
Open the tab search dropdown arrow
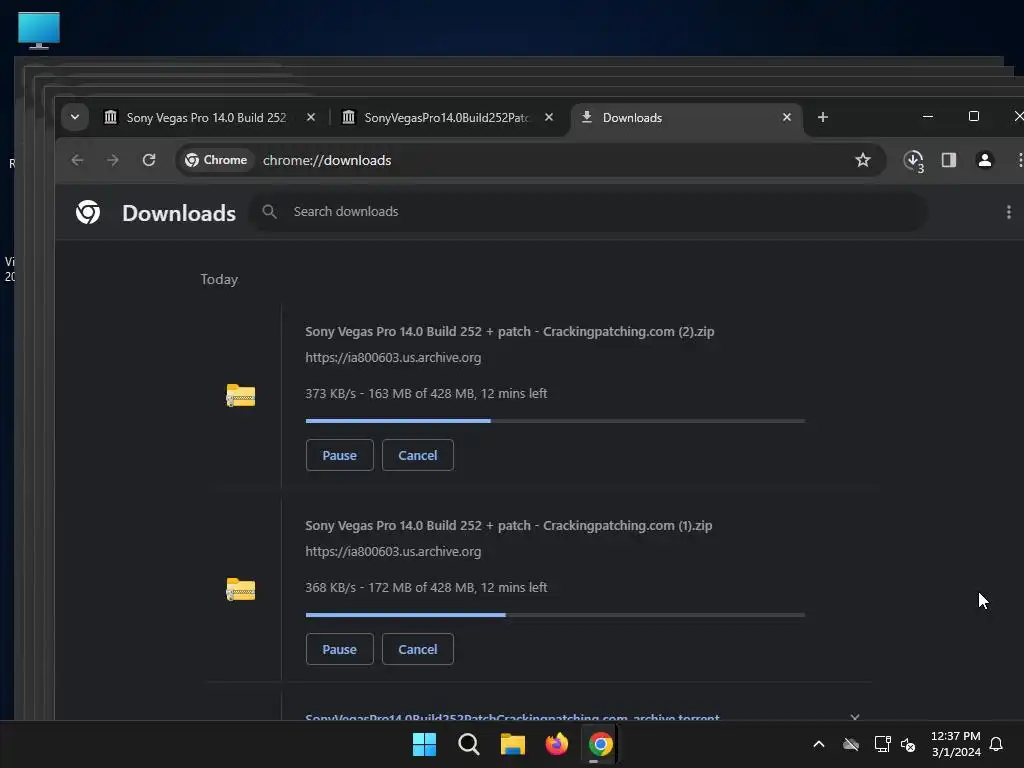[74, 118]
